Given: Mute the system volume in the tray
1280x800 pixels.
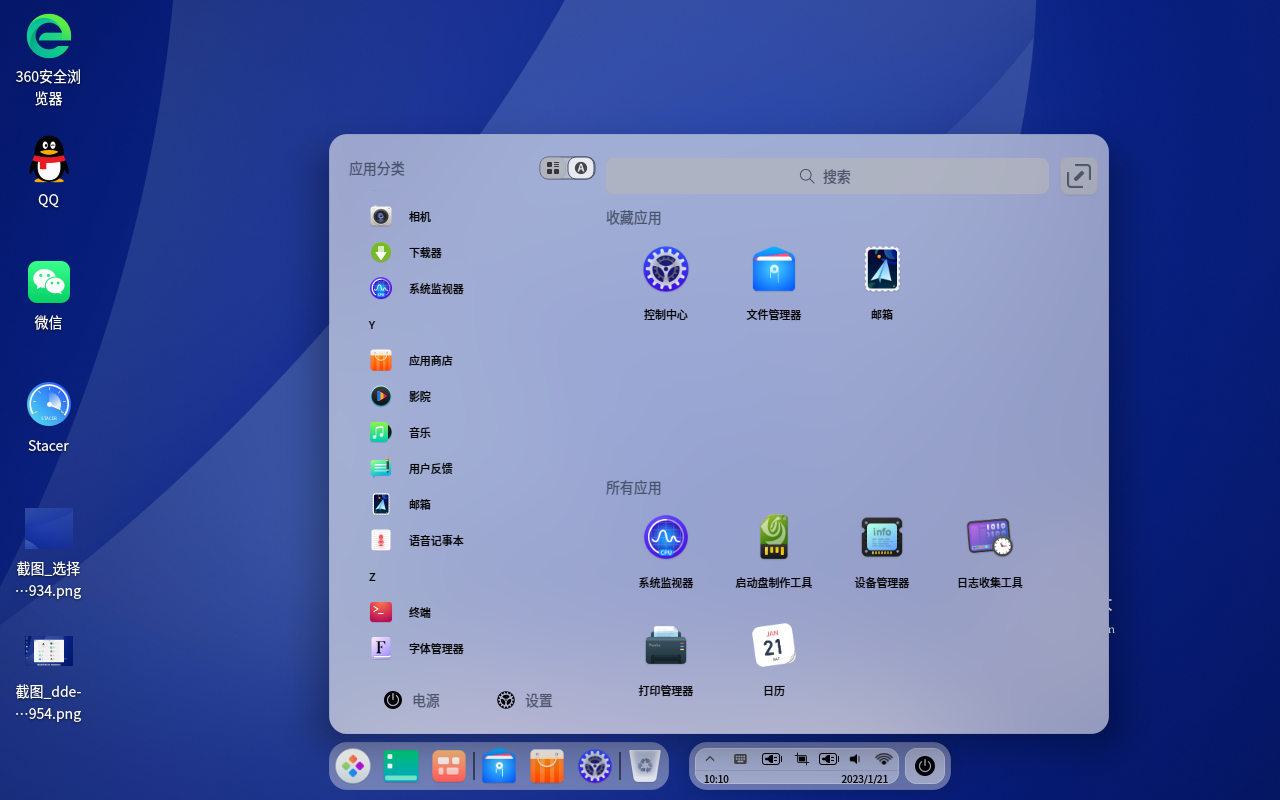Looking at the screenshot, I should 854,758.
